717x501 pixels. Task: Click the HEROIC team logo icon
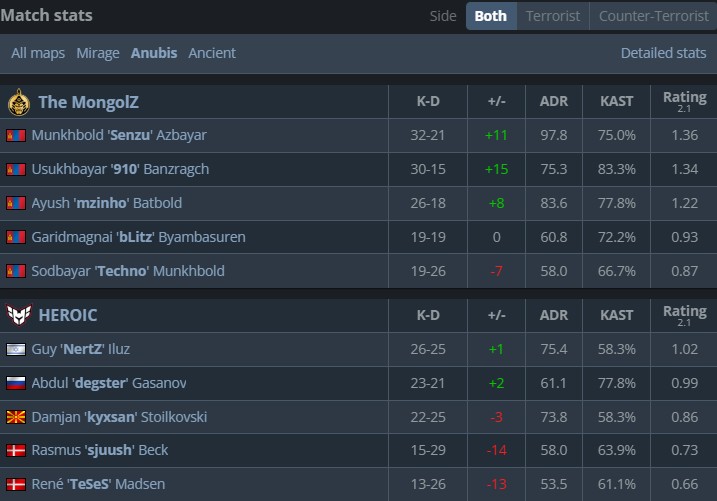tap(18, 315)
